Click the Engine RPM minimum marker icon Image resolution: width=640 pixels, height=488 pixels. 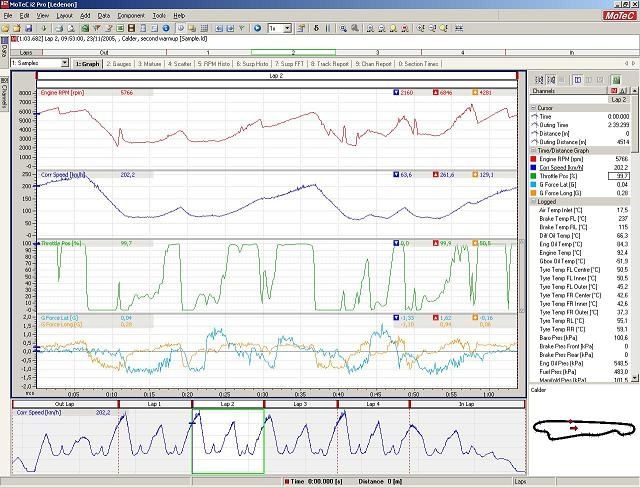click(x=396, y=93)
